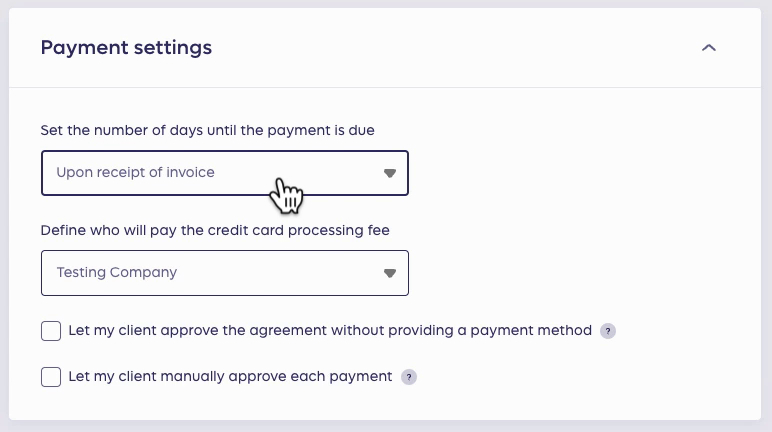Image resolution: width=772 pixels, height=432 pixels.
Task: Open help icon beside payment method option
Action: 608,331
